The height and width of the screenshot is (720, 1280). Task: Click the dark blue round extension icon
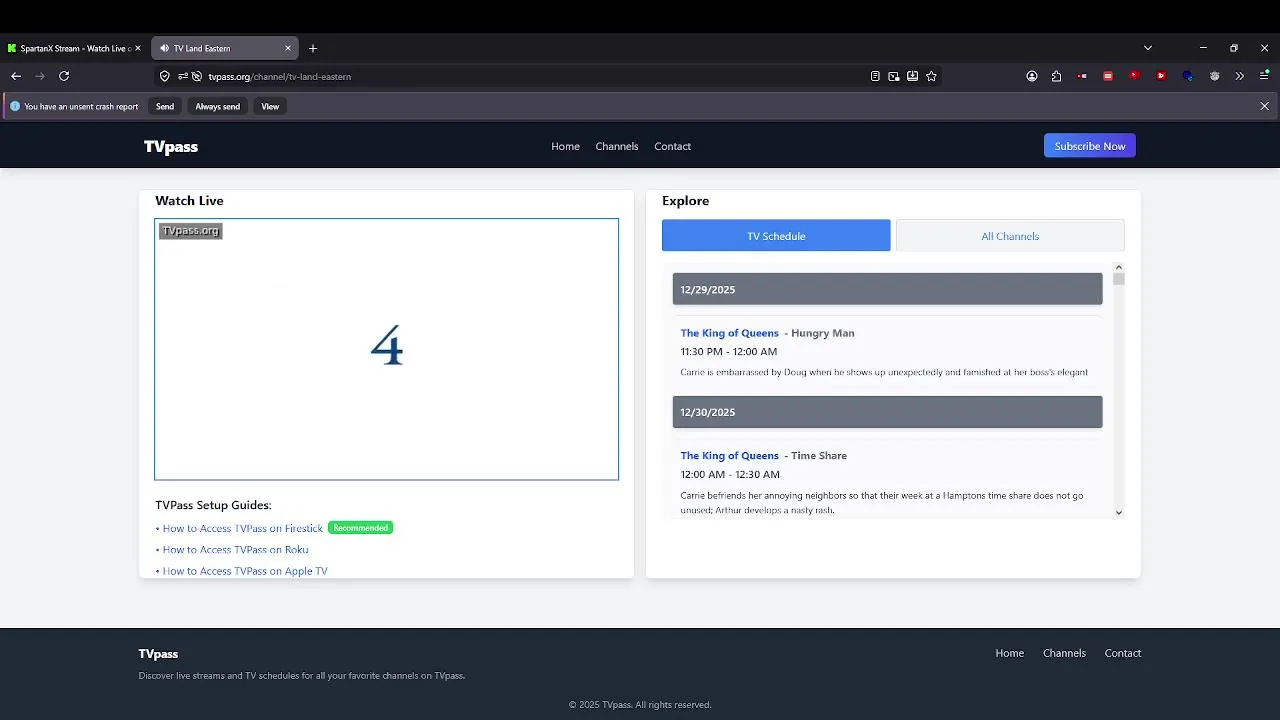pyautogui.click(x=1188, y=76)
